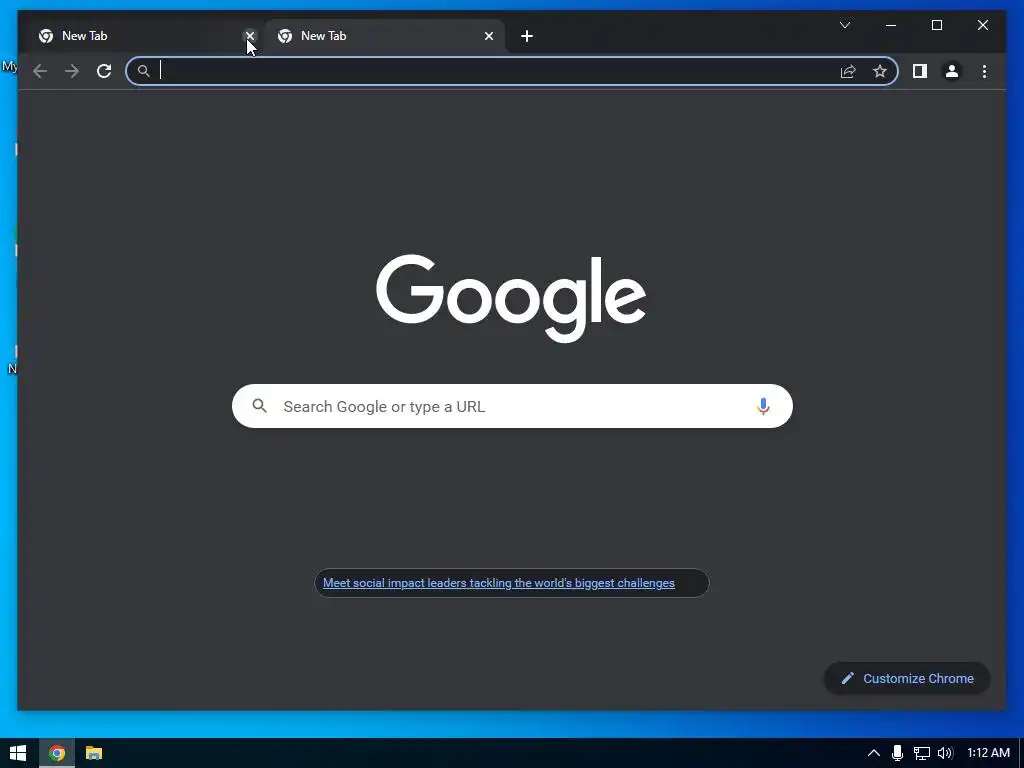The width and height of the screenshot is (1024, 768).
Task: Close the second New Tab tab
Action: (488, 36)
